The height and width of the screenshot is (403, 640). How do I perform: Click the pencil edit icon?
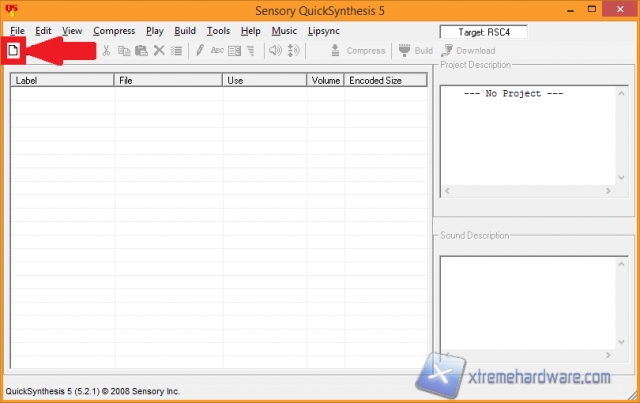point(200,50)
